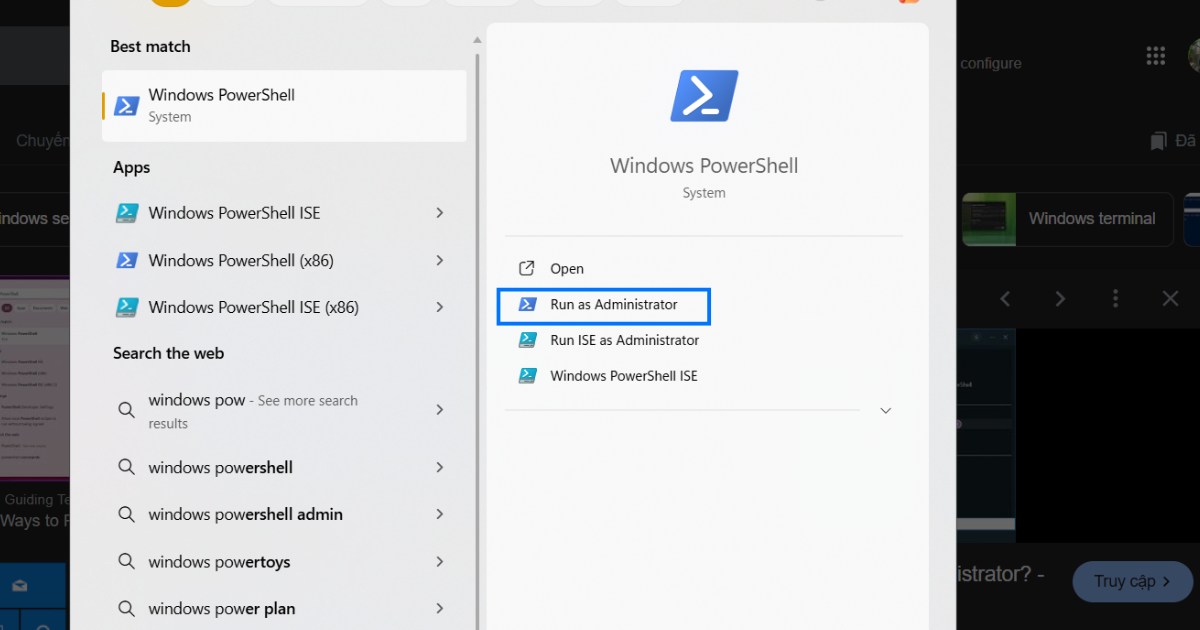Expand the windows powershell admin search suggestion

[439, 514]
